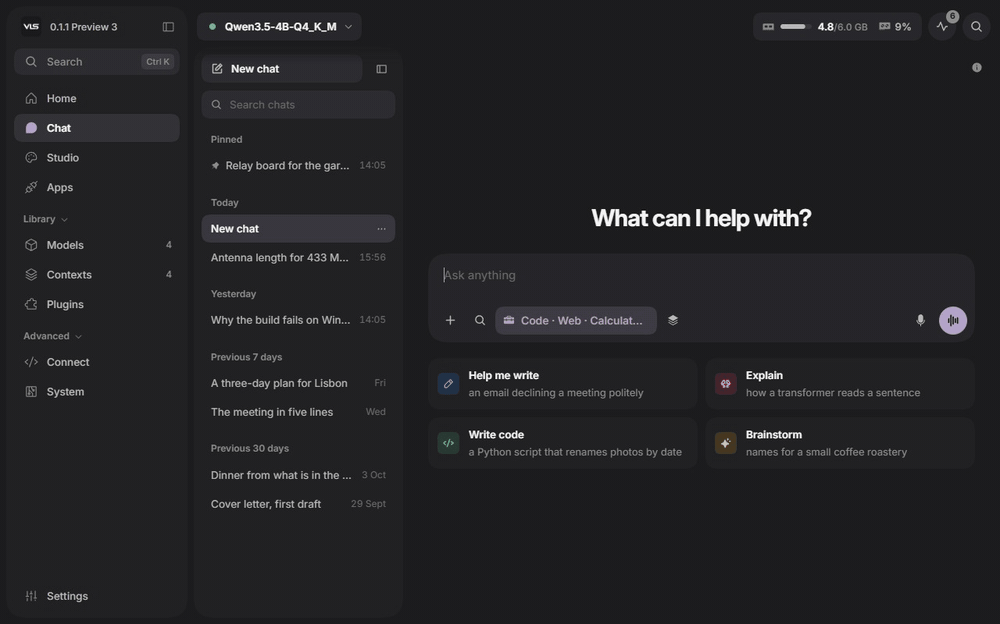This screenshot has height=624, width=1000.
Task: Open System under Advanced
Action: [97, 392]
